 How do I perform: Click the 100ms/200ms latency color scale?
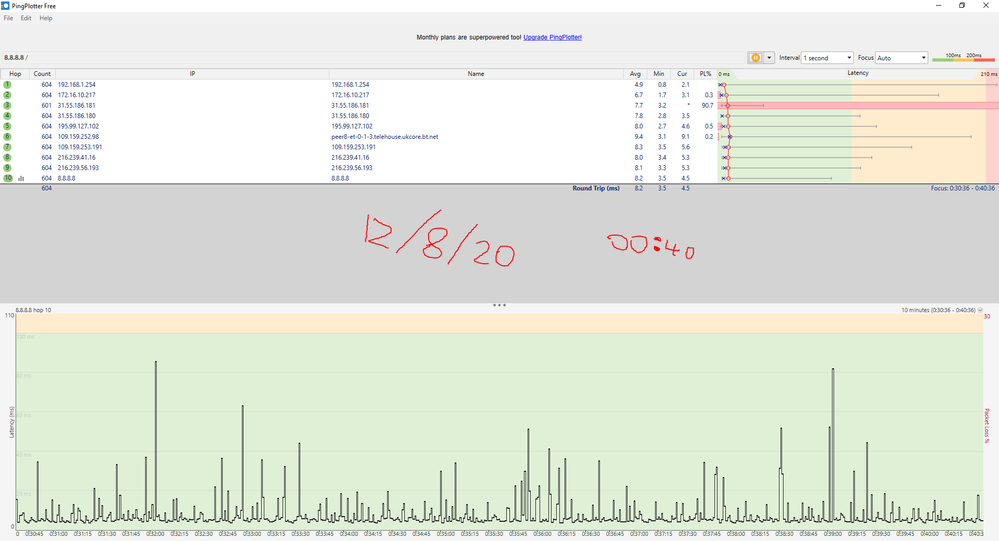pos(961,58)
